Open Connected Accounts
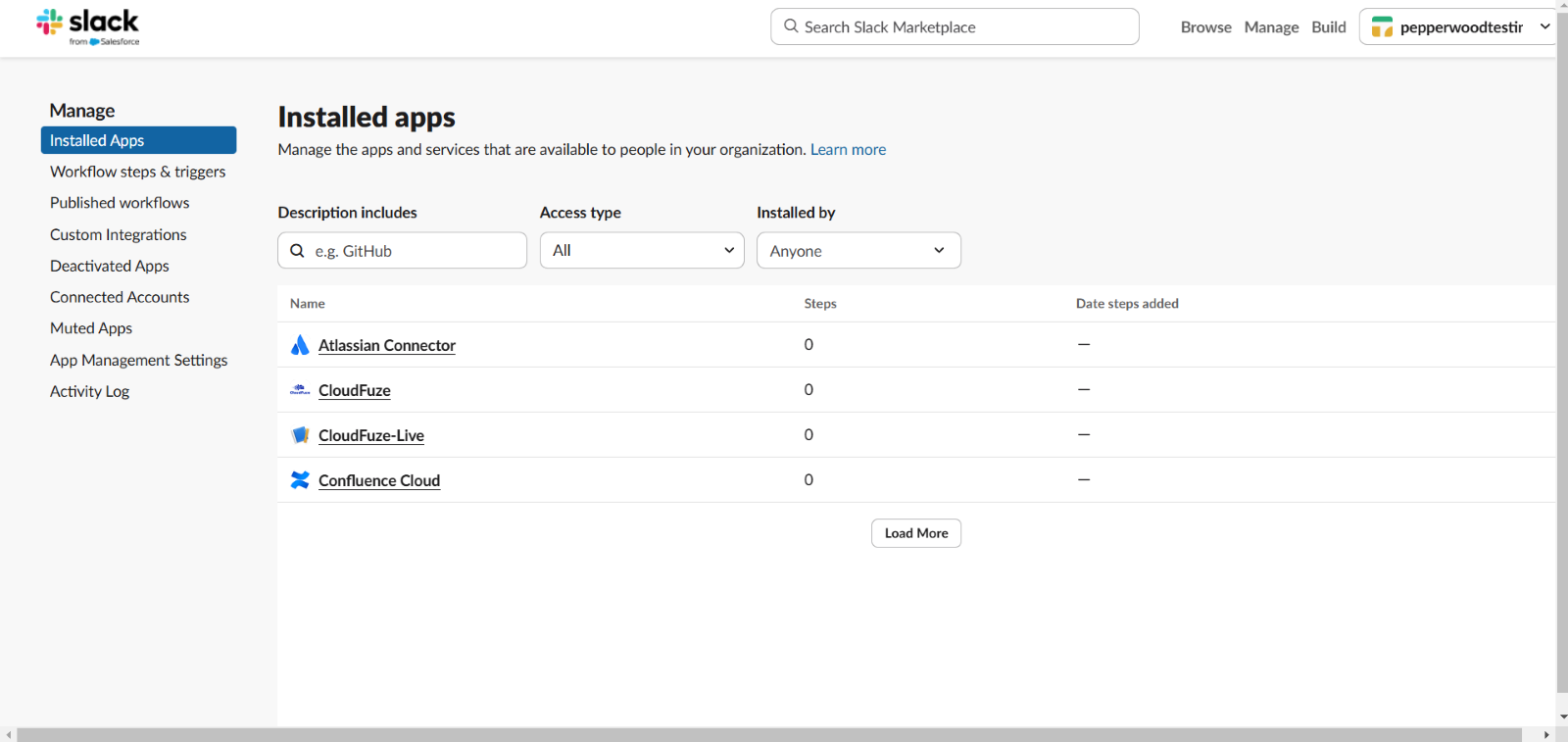This screenshot has width=1568, height=742. pyautogui.click(x=120, y=297)
